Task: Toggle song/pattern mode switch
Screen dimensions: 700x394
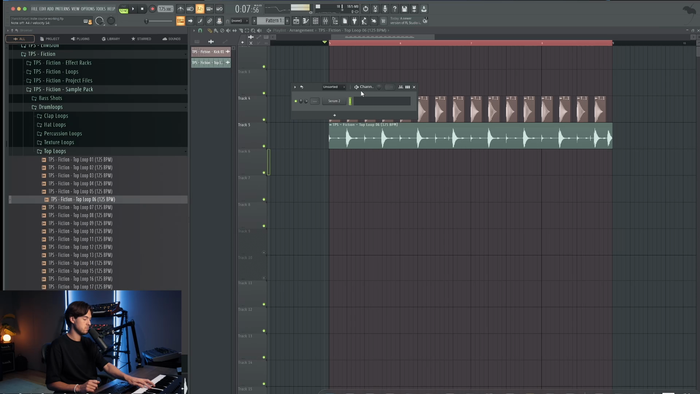Action: (123, 9)
